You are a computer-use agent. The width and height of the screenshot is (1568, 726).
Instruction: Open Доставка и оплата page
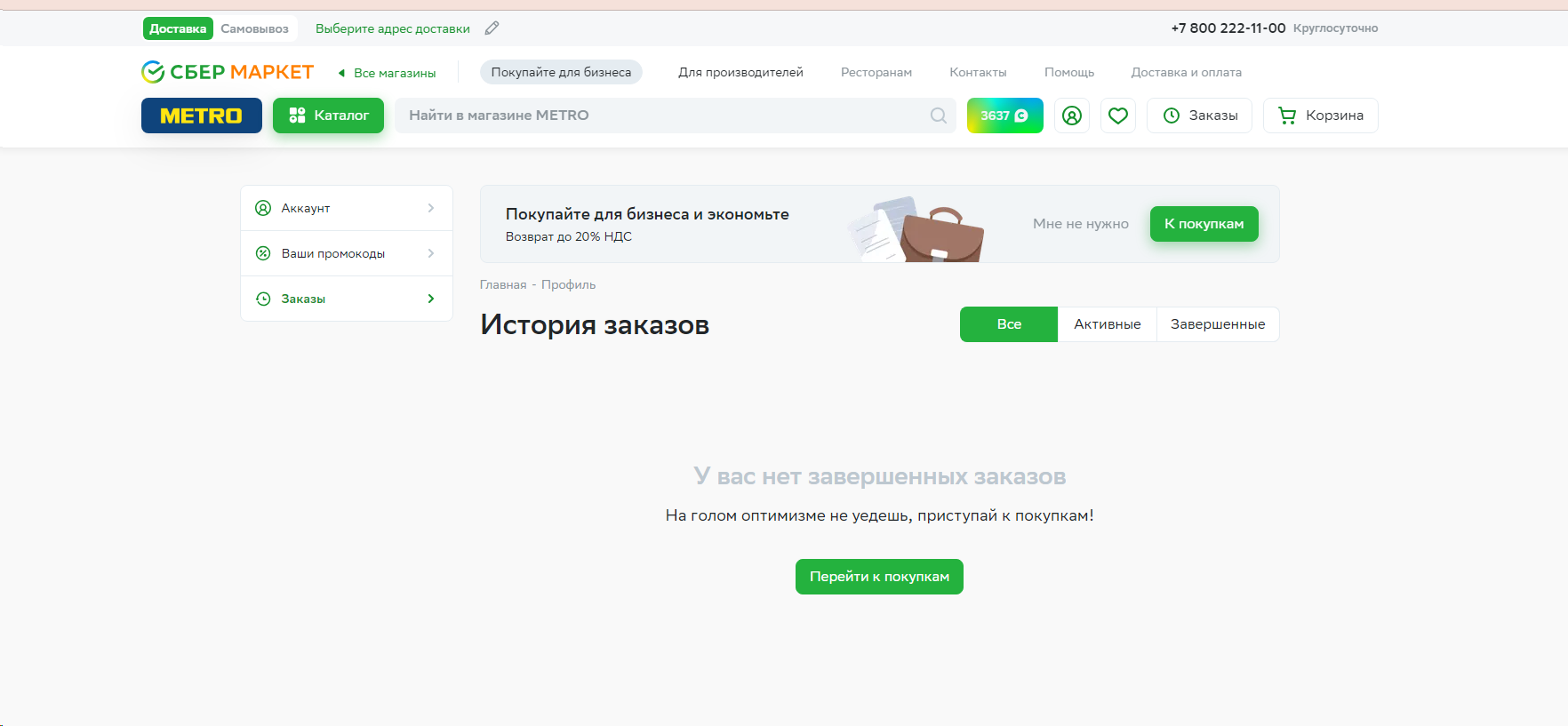[x=1187, y=72]
